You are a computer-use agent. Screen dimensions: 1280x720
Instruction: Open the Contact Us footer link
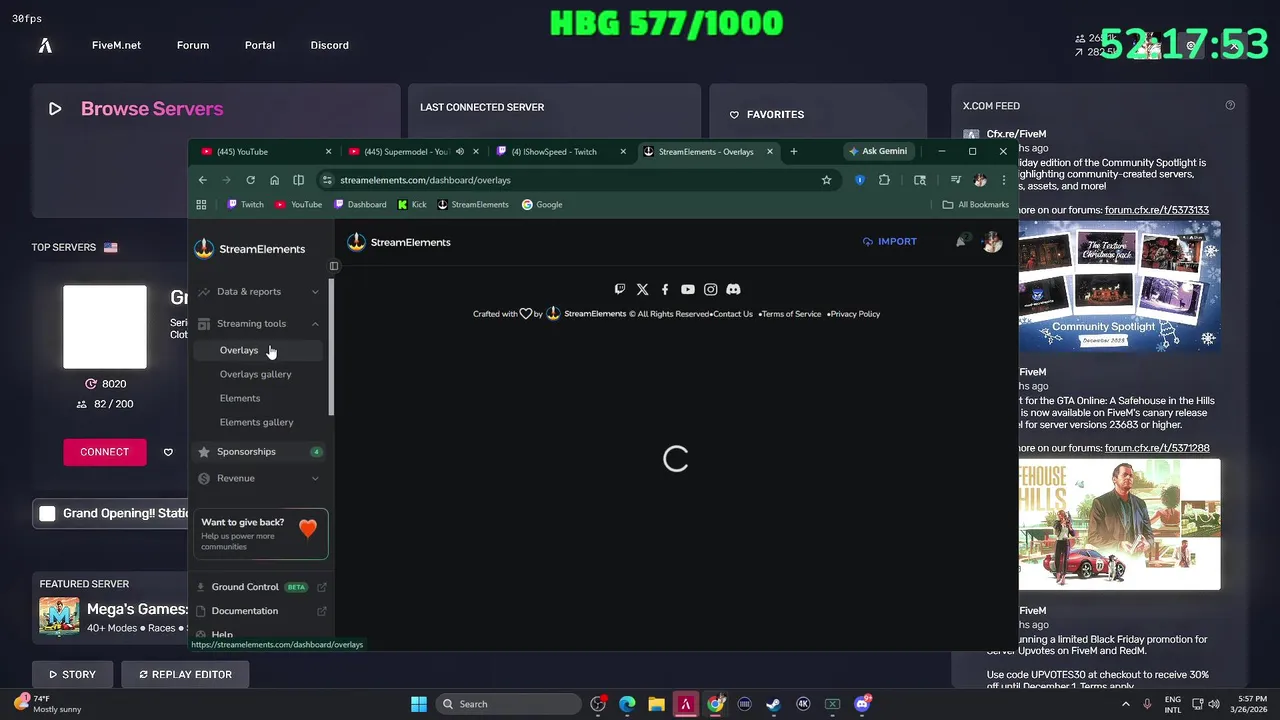[733, 314]
